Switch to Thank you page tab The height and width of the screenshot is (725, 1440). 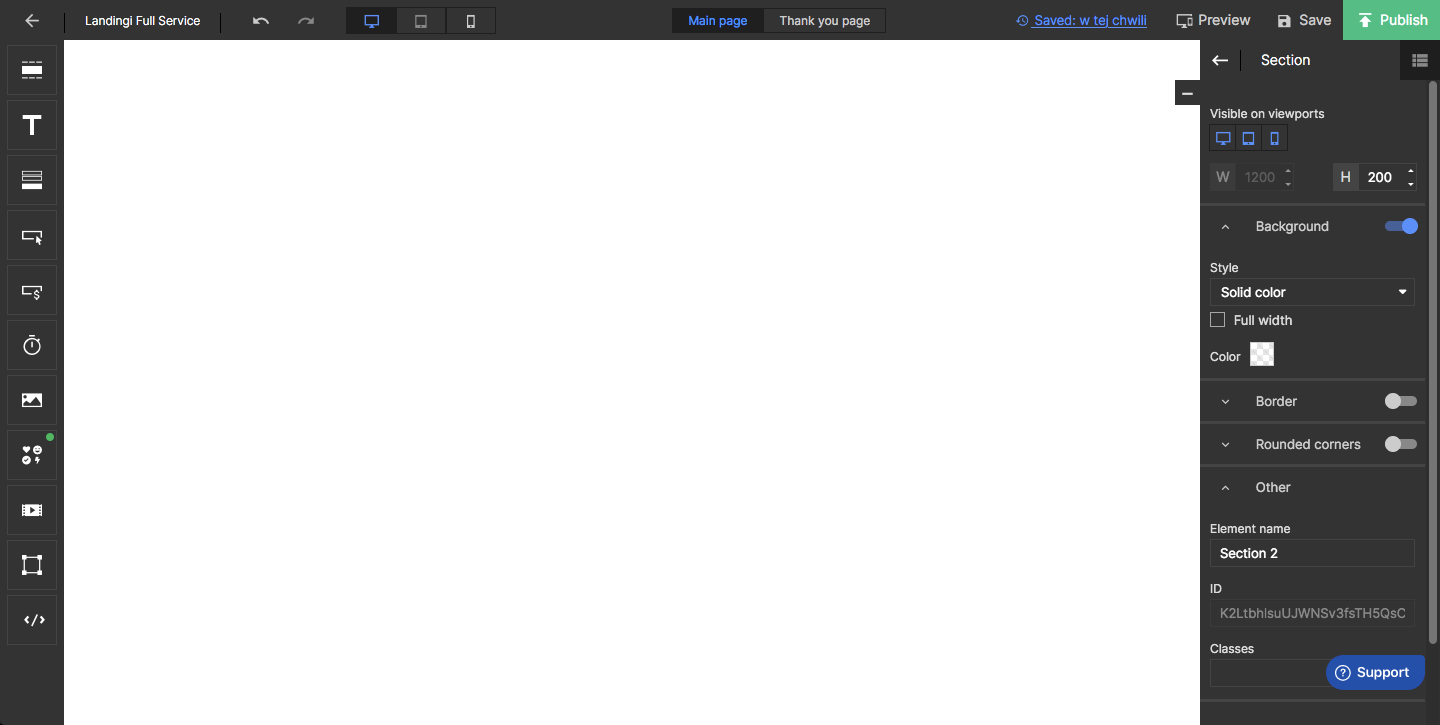pyautogui.click(x=824, y=21)
